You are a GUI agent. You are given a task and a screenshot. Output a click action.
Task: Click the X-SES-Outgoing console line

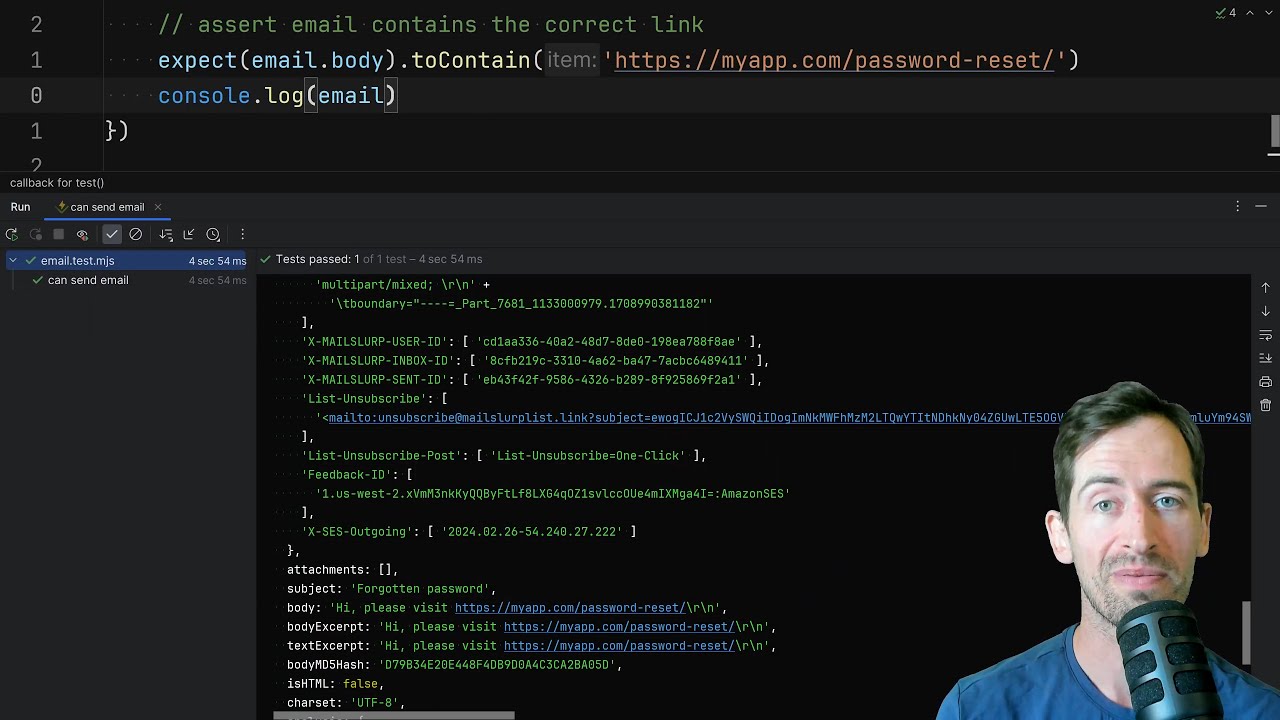coord(468,532)
